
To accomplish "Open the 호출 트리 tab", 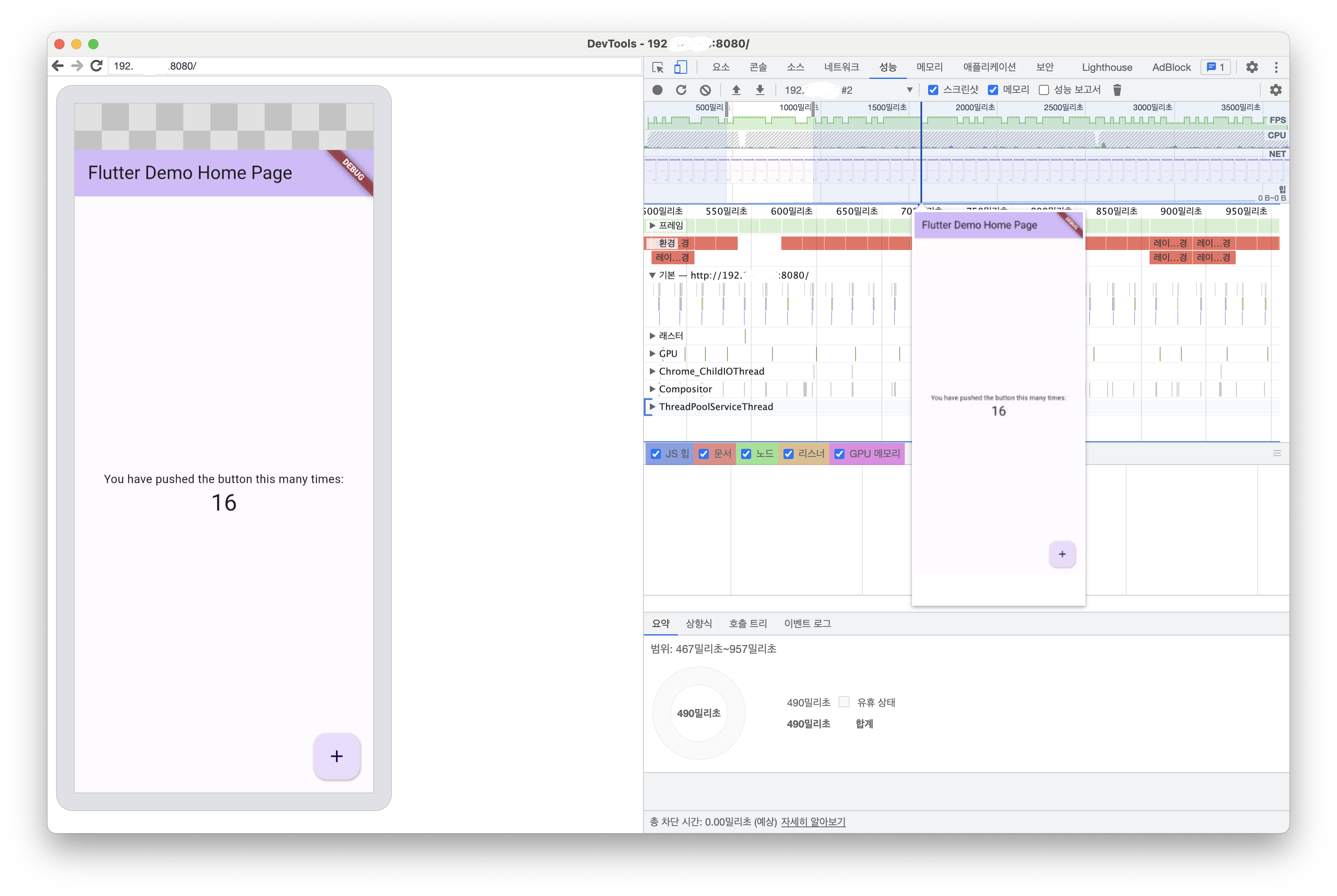I will [x=747, y=624].
